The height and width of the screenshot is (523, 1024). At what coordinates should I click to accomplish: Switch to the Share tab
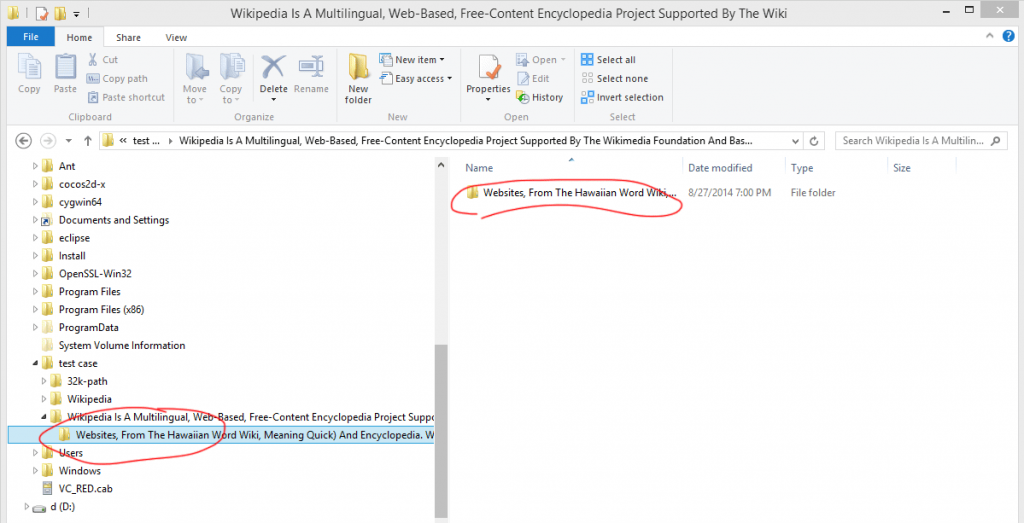click(128, 37)
